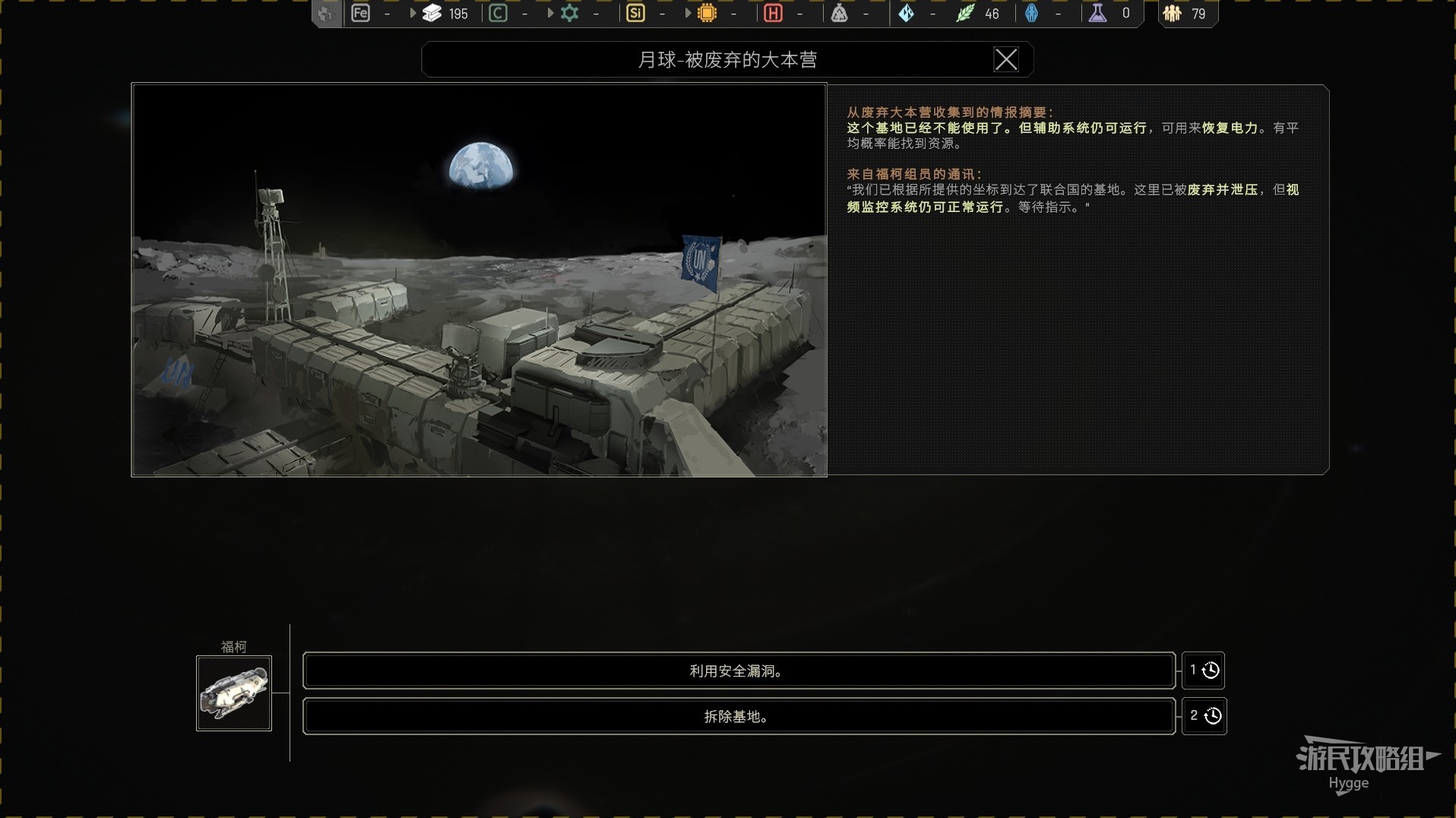The image size is (1456, 818).
Task: Choose the 拆除基地 option
Action: (x=739, y=716)
